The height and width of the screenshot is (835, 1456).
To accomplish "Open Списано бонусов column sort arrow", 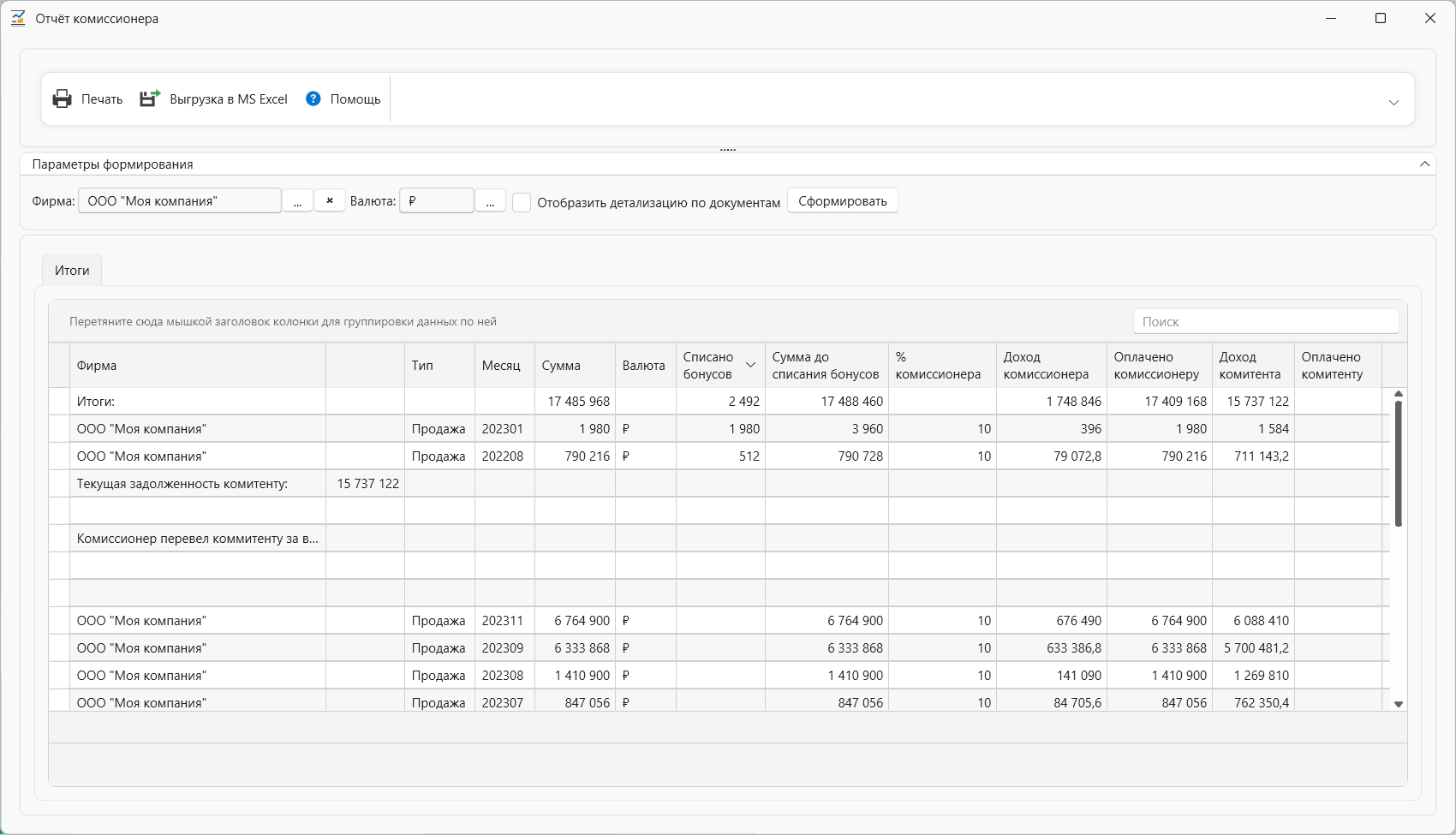I will [751, 366].
